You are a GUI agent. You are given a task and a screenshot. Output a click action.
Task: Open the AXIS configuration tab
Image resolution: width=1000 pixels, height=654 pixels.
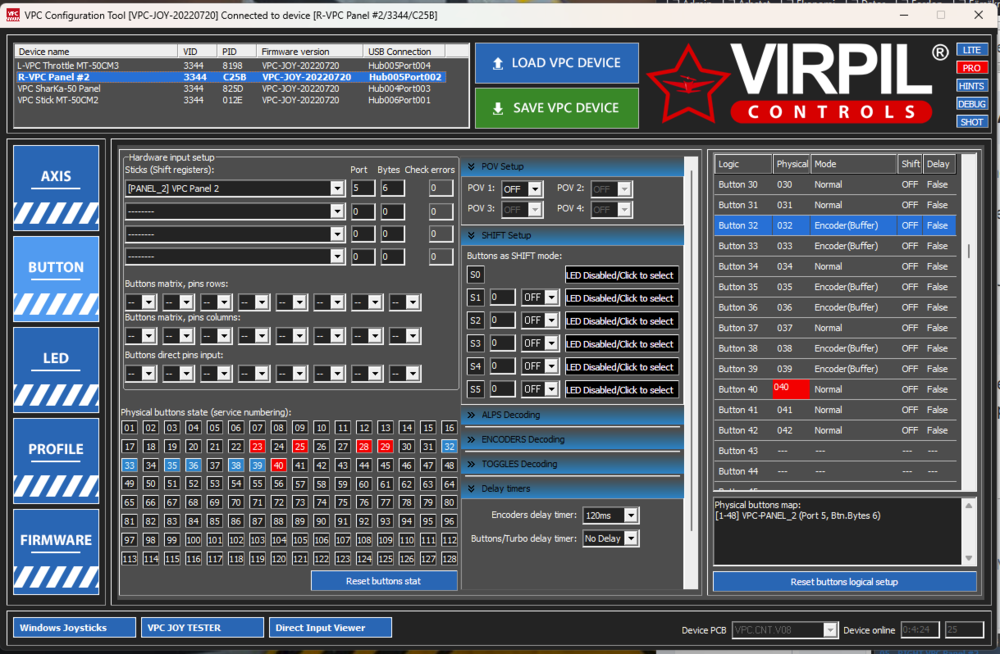pos(56,188)
